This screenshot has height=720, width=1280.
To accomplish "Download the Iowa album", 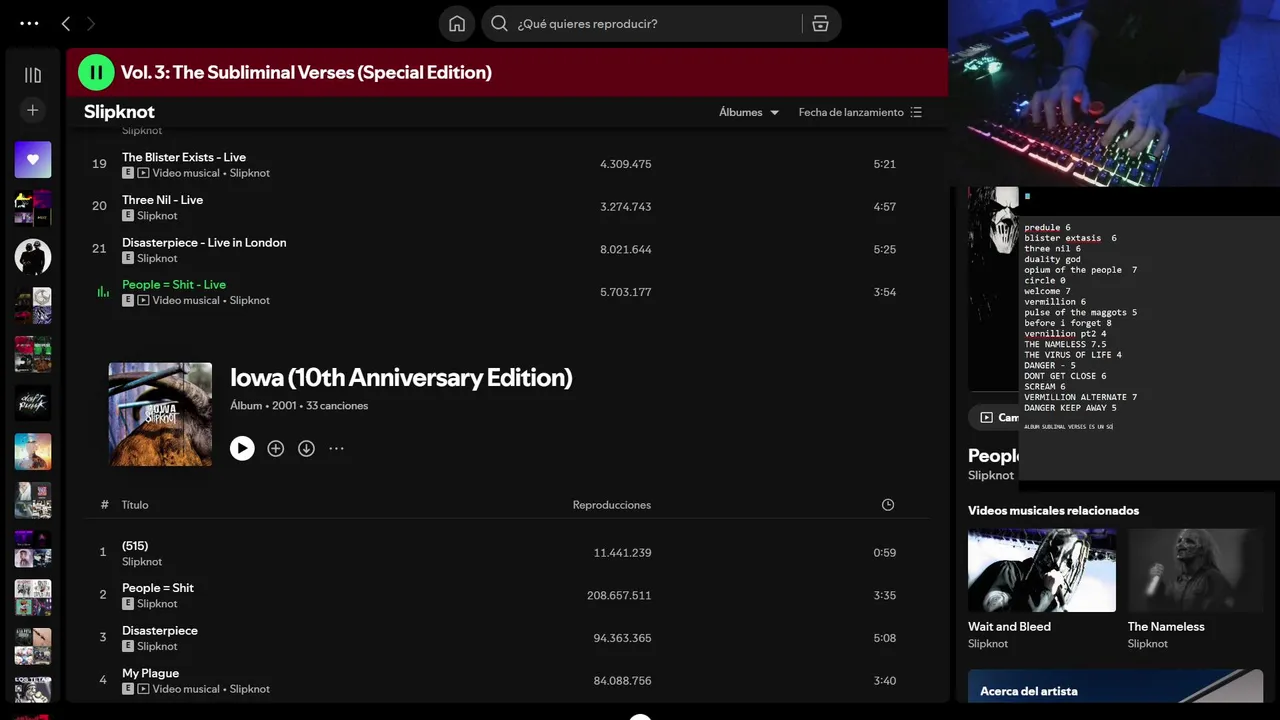I will [x=306, y=449].
